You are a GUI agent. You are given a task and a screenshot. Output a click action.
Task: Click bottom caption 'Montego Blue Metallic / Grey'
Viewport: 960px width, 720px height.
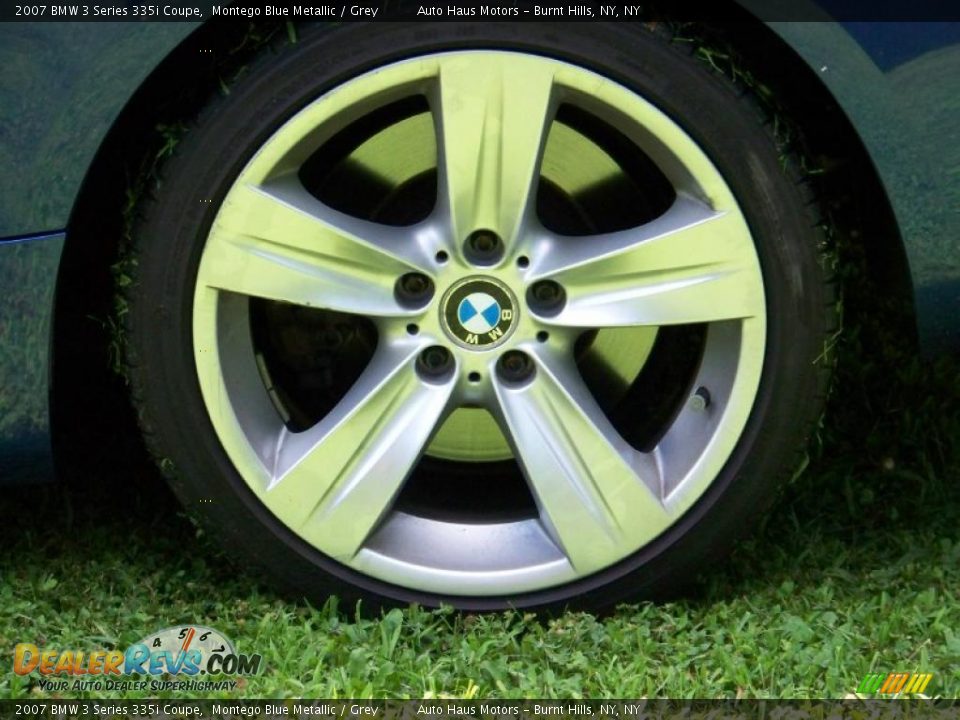click(x=294, y=710)
